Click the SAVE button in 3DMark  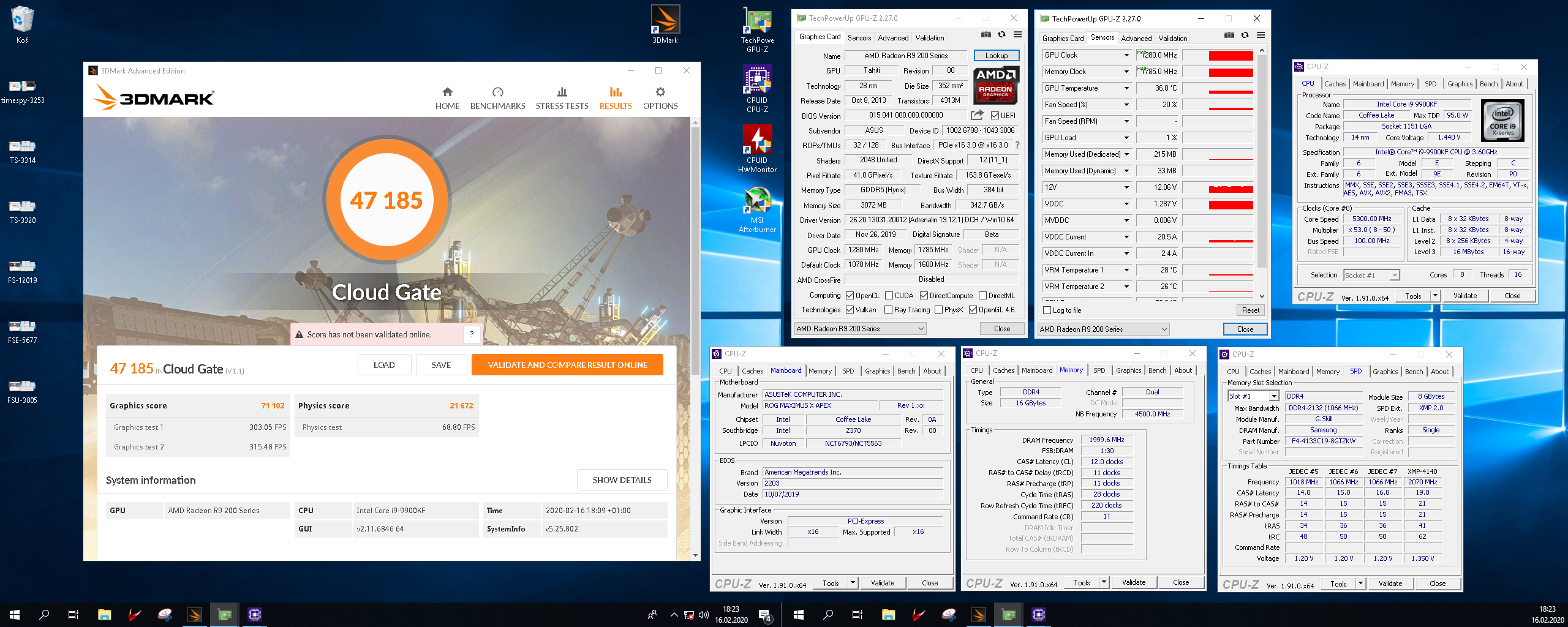(441, 365)
